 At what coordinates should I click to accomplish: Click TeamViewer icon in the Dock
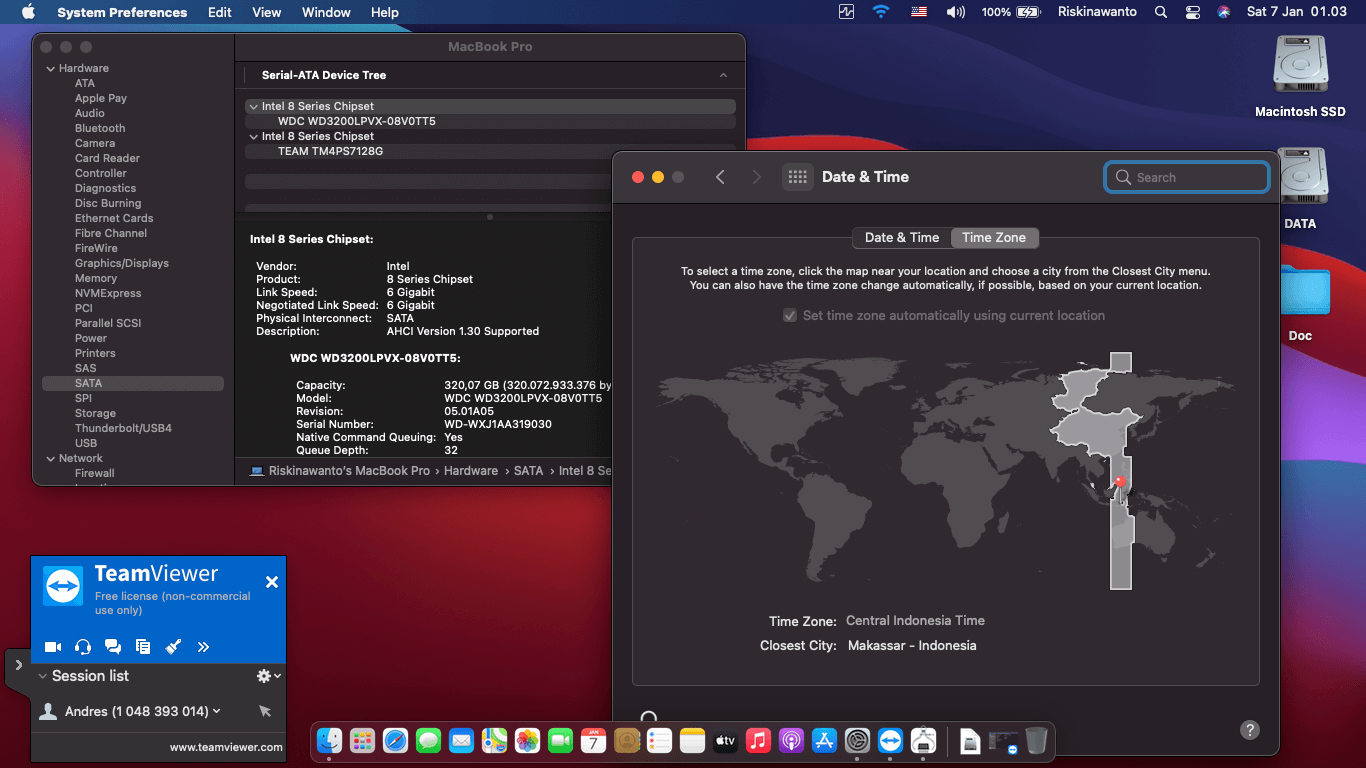click(x=890, y=740)
